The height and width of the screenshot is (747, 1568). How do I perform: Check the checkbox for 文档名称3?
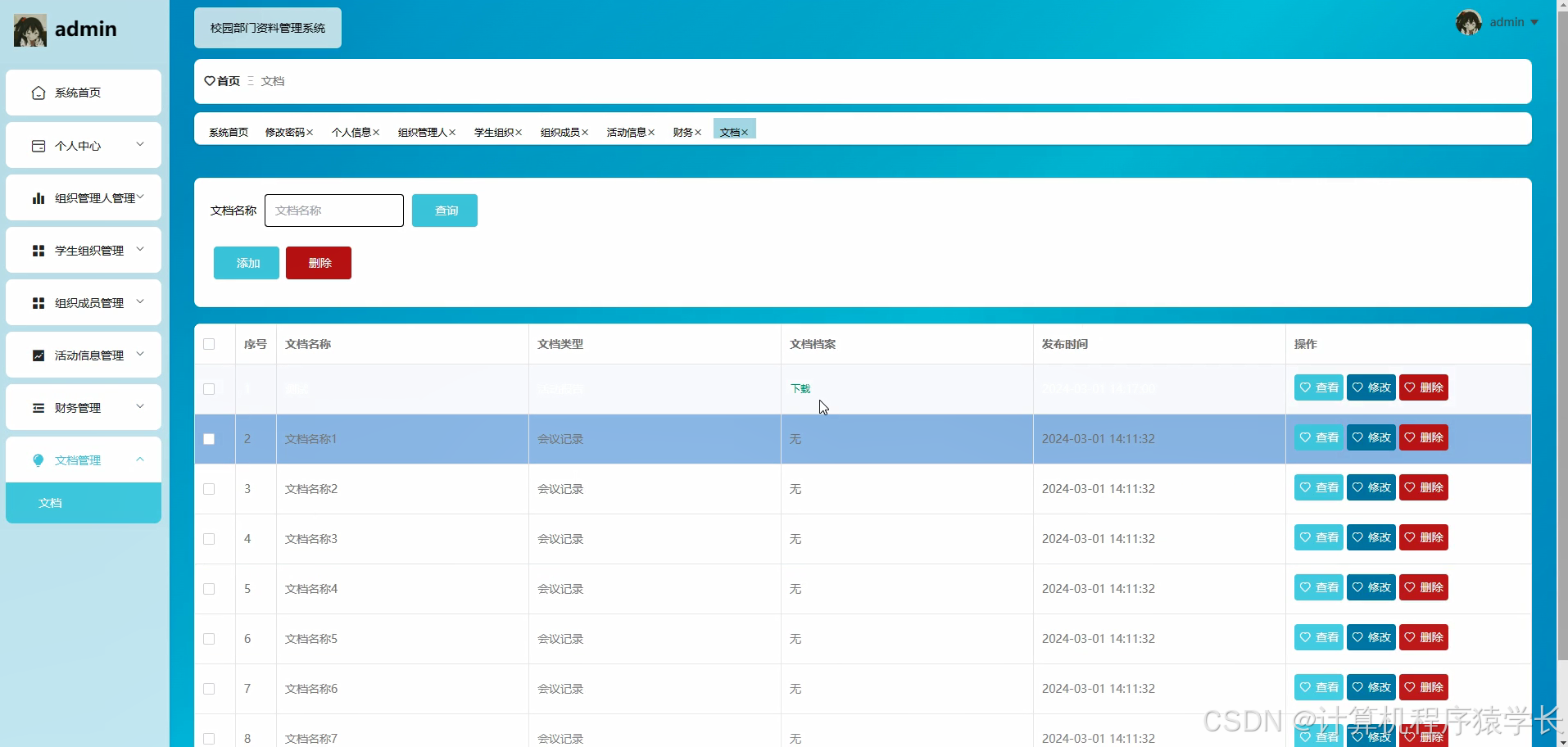209,539
